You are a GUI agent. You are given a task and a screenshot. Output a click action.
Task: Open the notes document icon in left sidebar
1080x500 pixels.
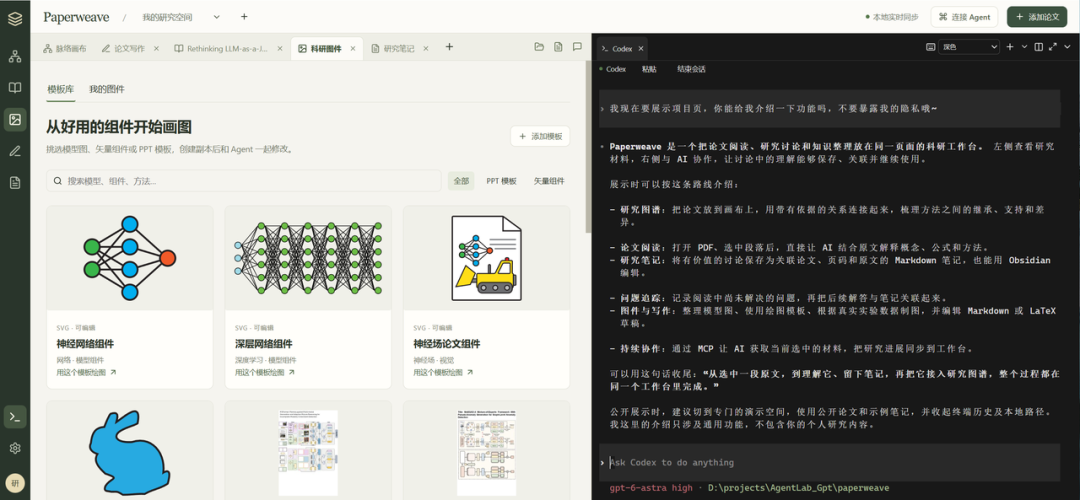[x=14, y=183]
